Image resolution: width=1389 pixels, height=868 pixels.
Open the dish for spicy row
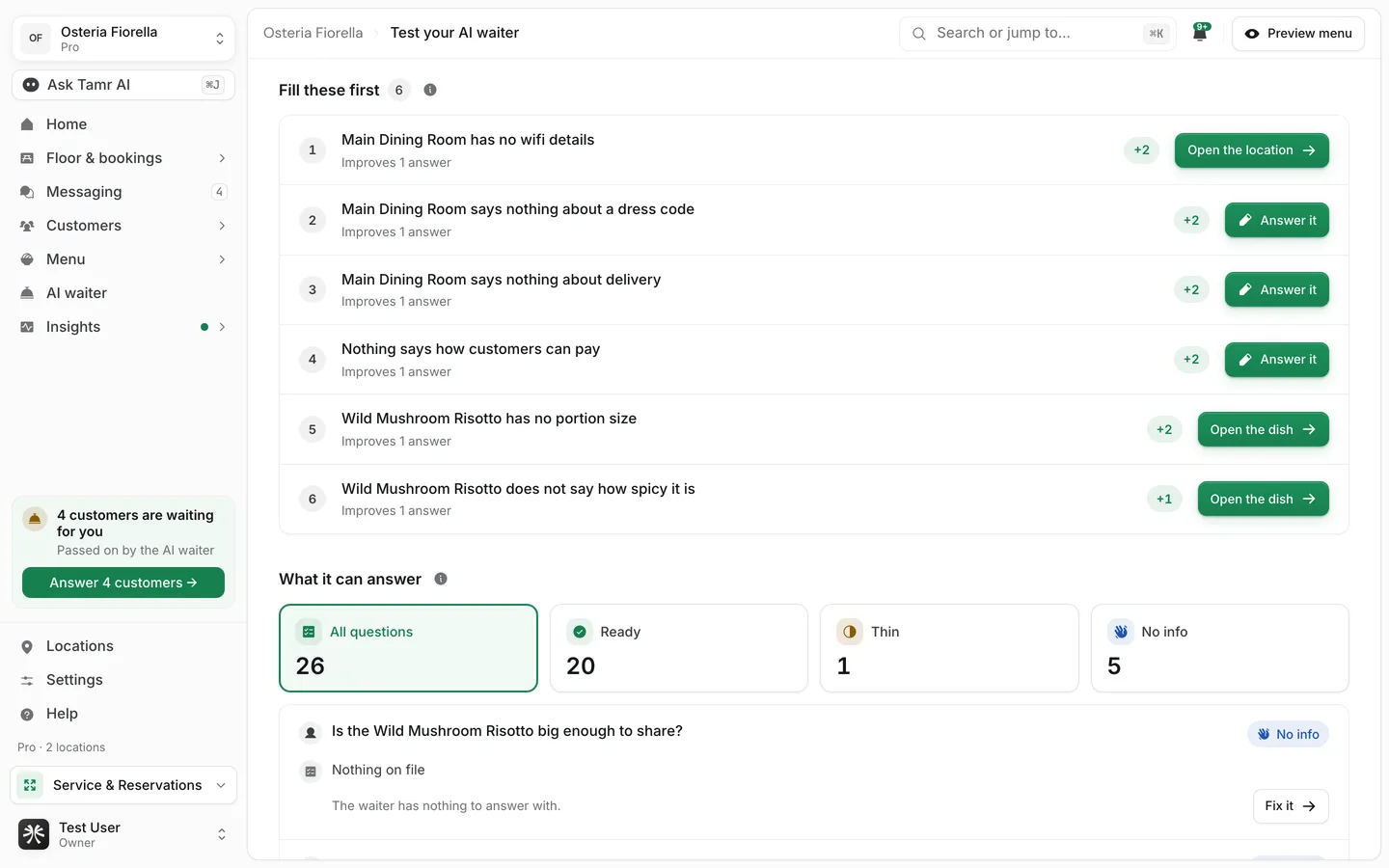pos(1263,499)
